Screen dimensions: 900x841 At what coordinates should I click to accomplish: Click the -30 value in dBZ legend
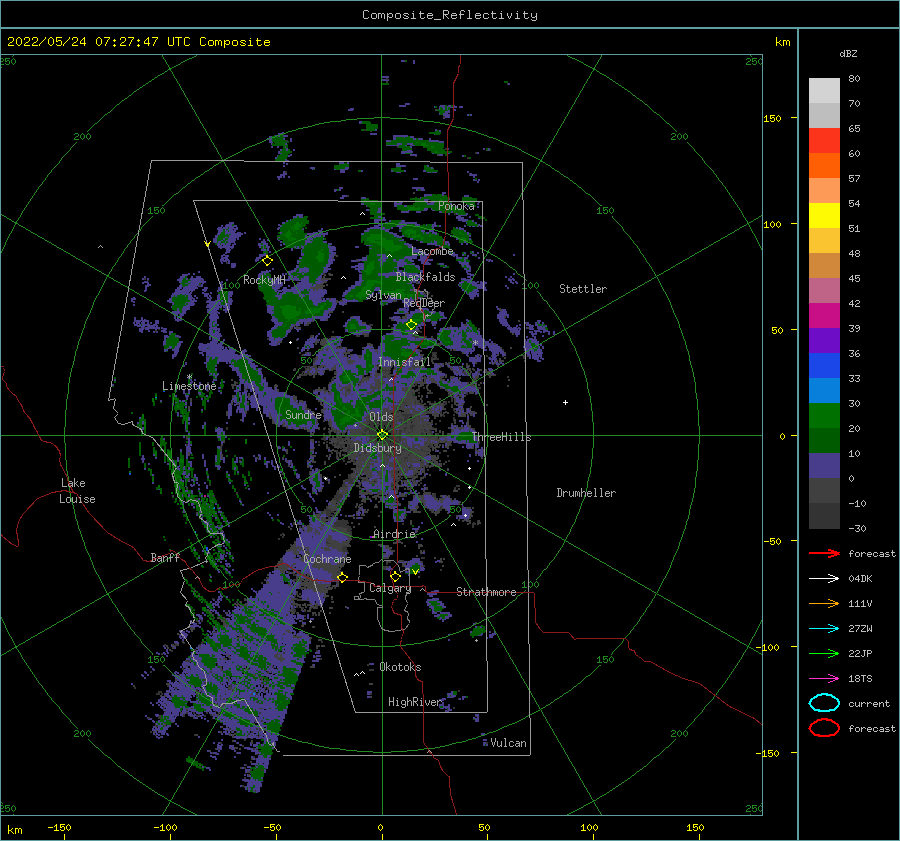pyautogui.click(x=857, y=529)
